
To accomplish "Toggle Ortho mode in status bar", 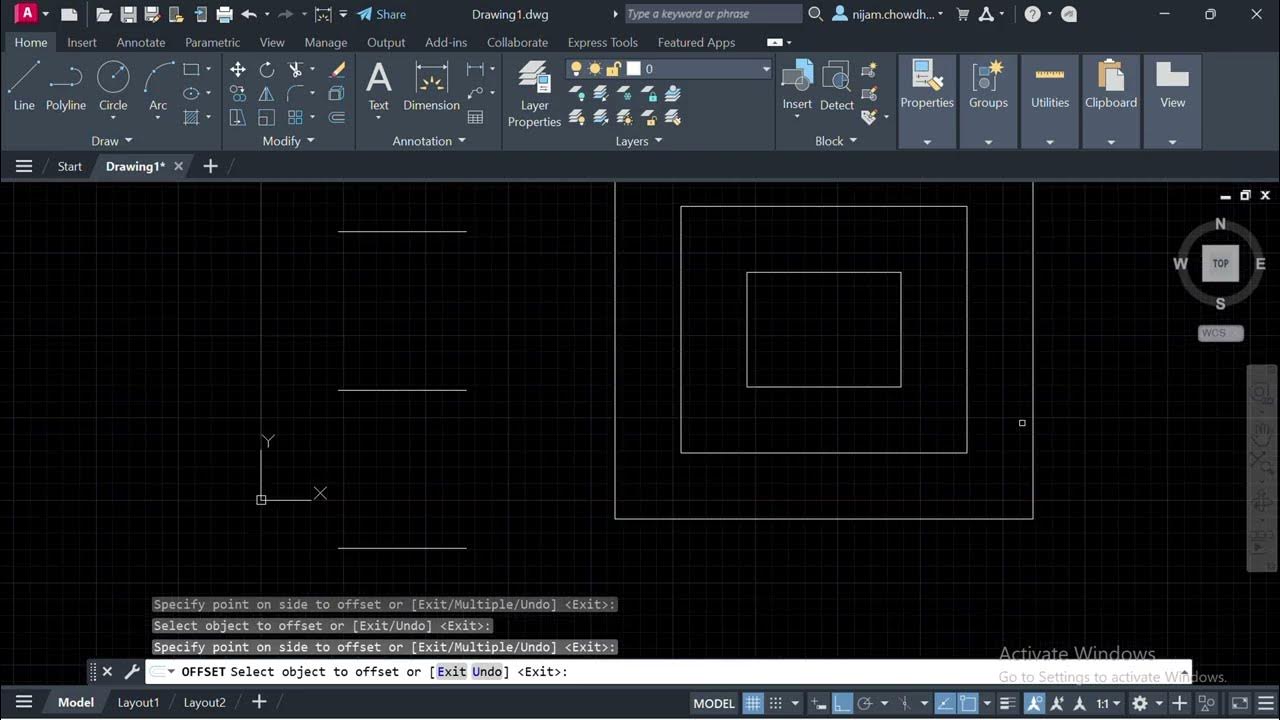I will [842, 703].
